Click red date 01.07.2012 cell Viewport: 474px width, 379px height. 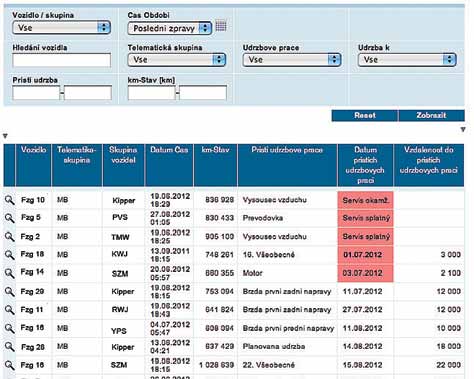365,255
